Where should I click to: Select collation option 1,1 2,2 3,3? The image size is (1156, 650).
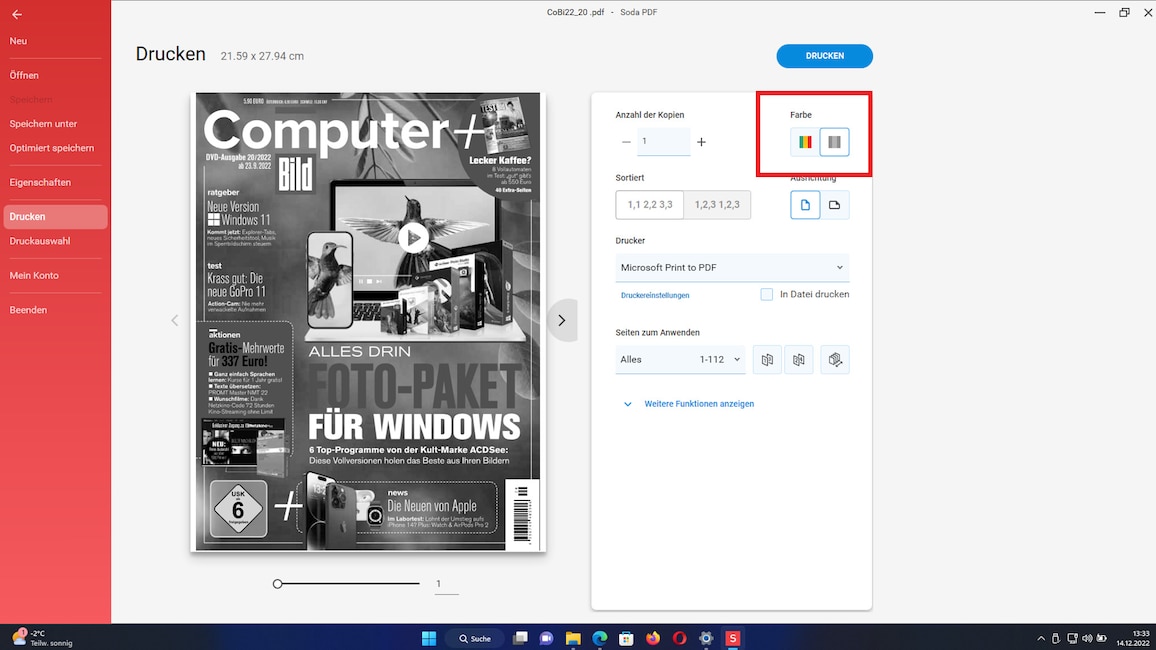(650, 205)
